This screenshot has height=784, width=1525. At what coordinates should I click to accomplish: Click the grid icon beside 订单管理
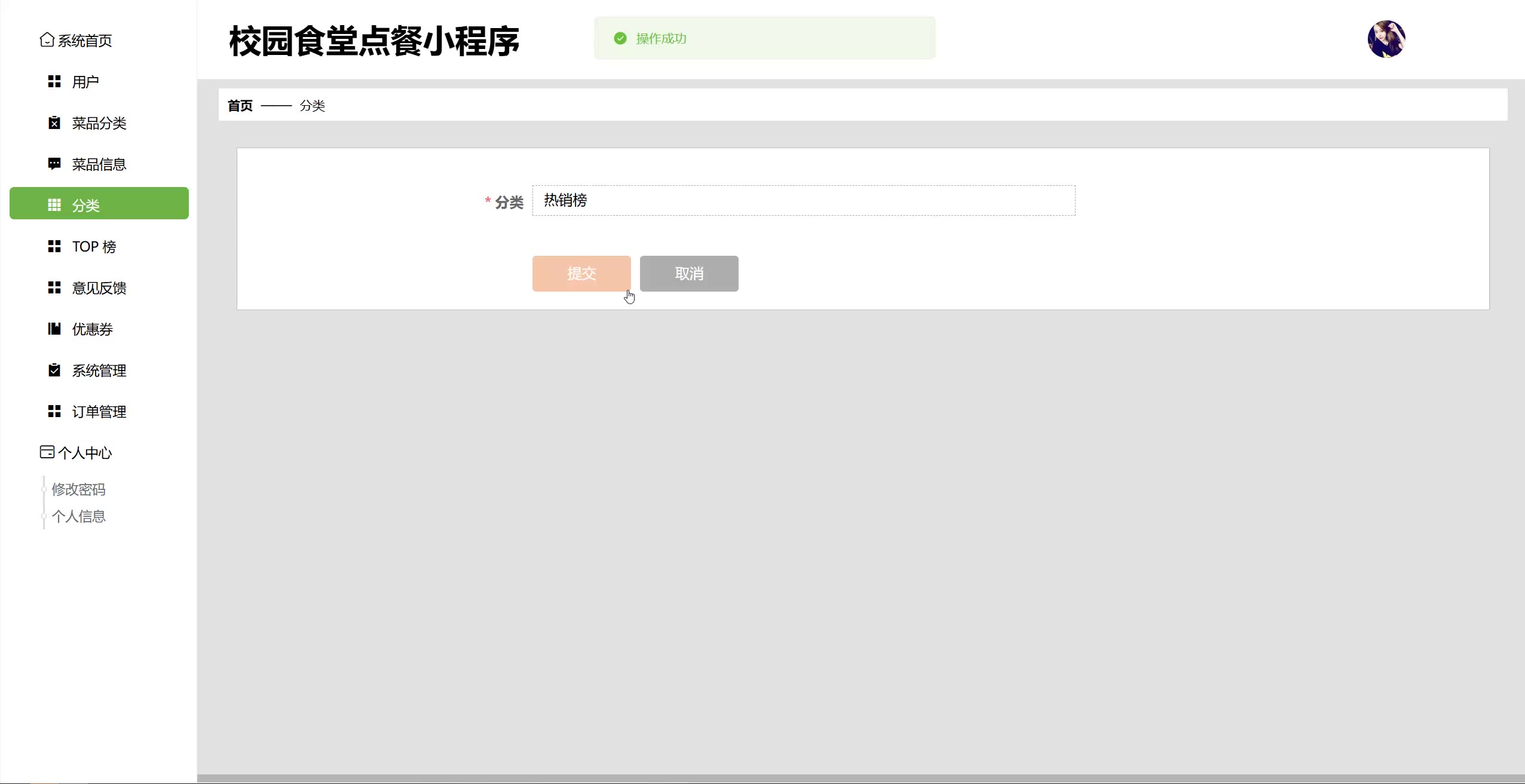coord(54,411)
